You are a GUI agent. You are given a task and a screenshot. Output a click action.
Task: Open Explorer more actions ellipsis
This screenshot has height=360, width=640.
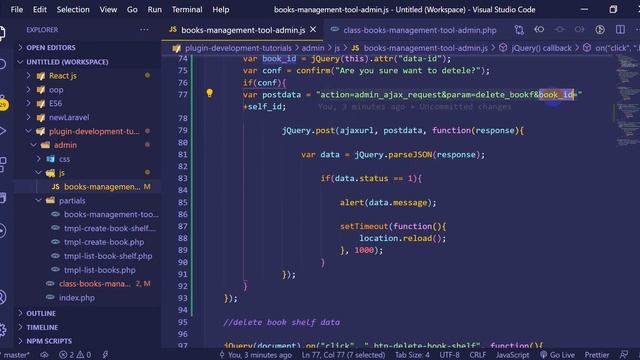pos(144,29)
